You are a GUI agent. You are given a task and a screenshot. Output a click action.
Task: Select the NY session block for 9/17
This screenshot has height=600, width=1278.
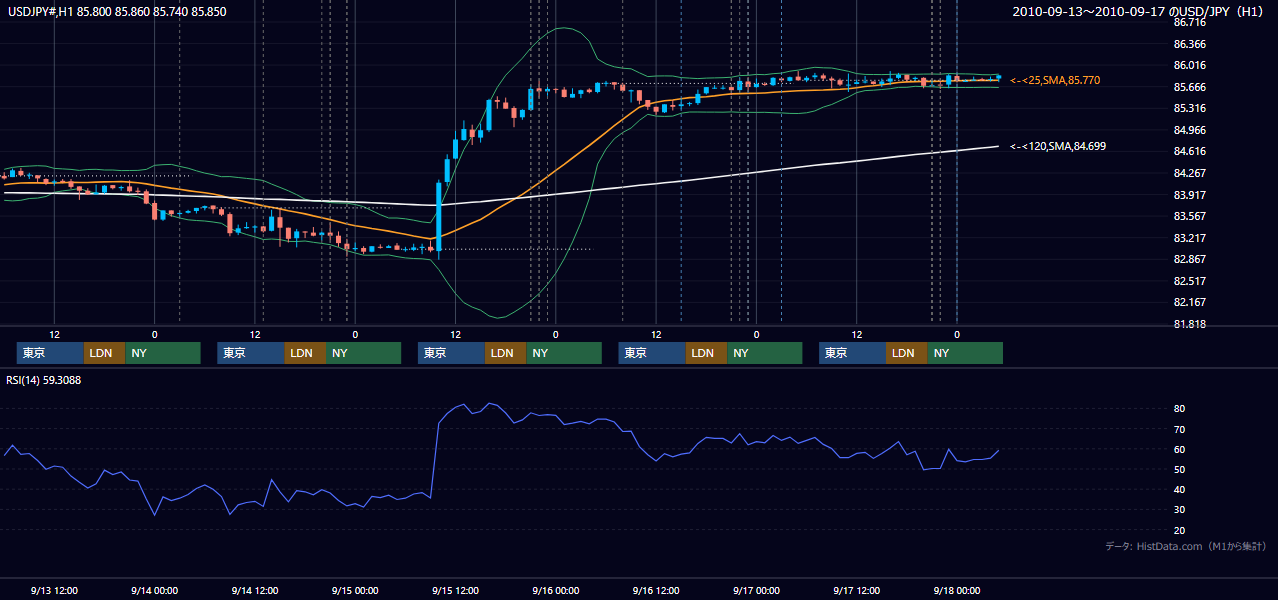(964, 353)
